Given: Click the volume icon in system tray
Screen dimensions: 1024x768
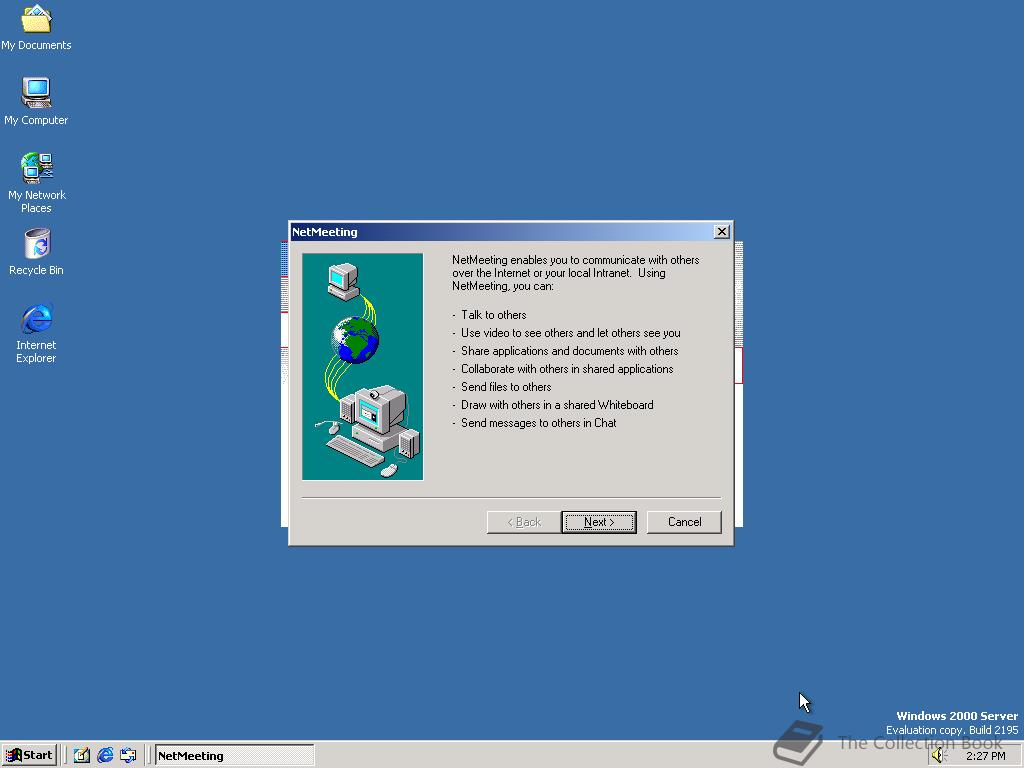Looking at the screenshot, I should (938, 756).
